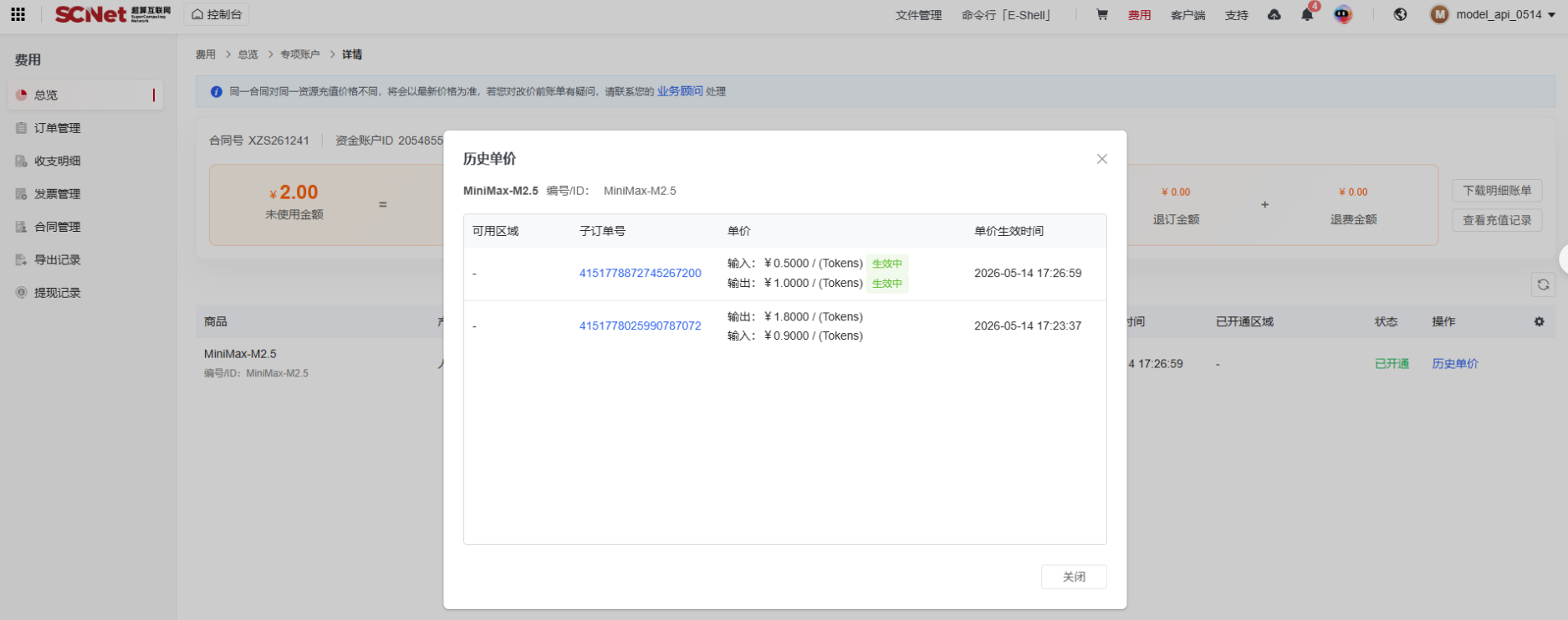Click the 生效中 tag beside 输入 price
Screen dimensions: 1568x620
(x=887, y=264)
